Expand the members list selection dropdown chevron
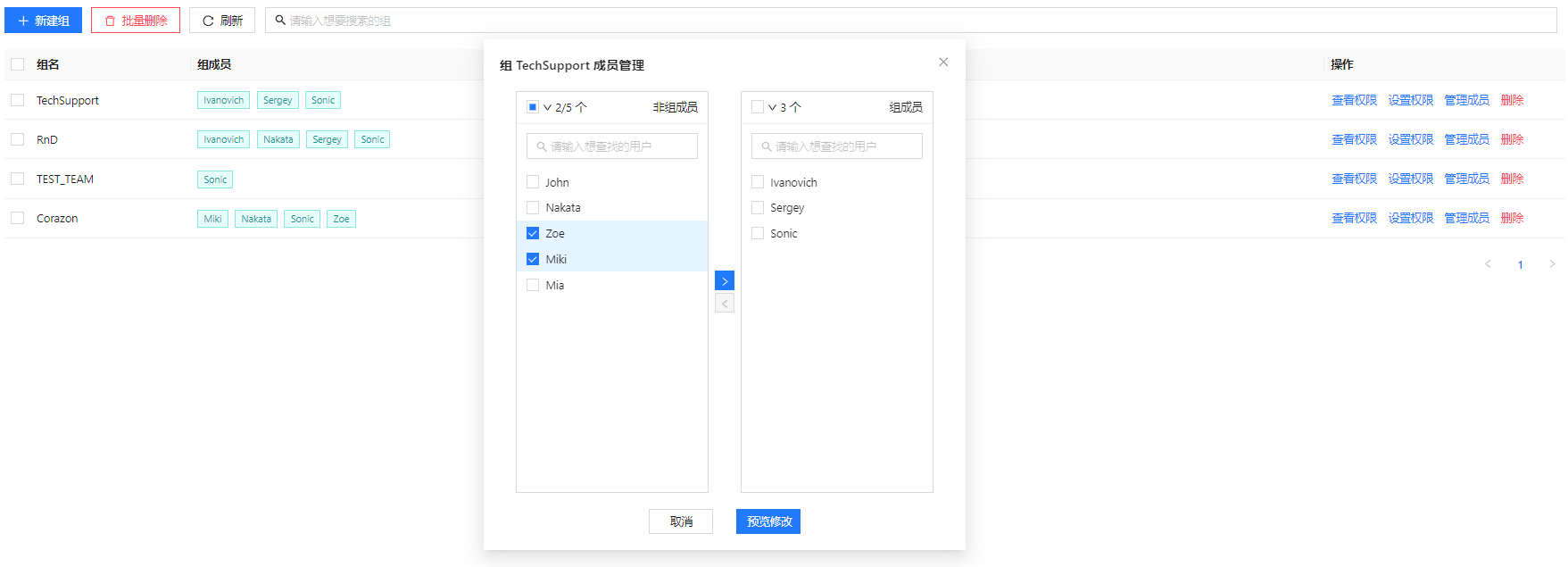The image size is (1568, 567). 772,108
